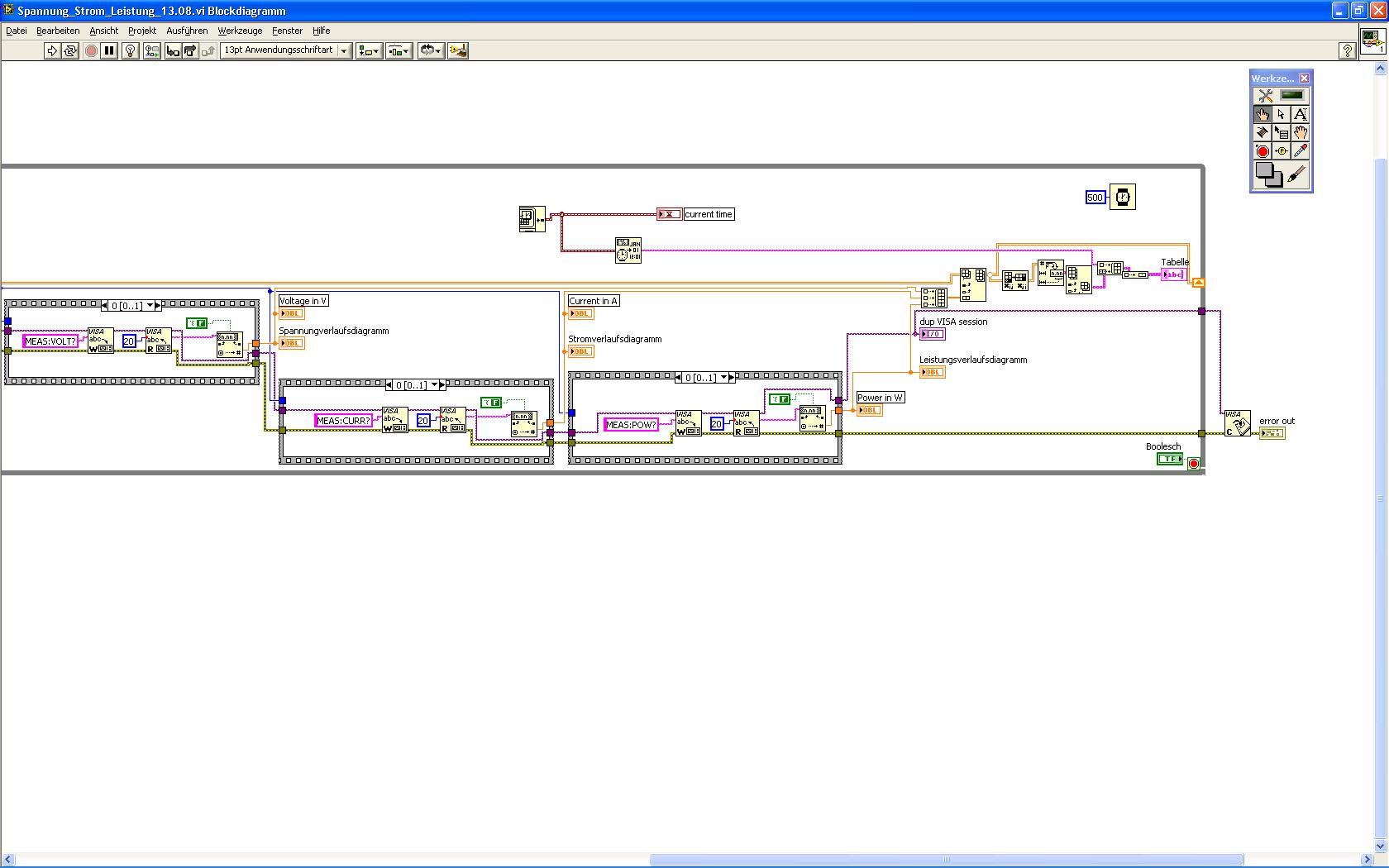1389x868 pixels.
Task: Toggle automatic tool selection in Werkzeuge palette
Action: coord(1281,96)
